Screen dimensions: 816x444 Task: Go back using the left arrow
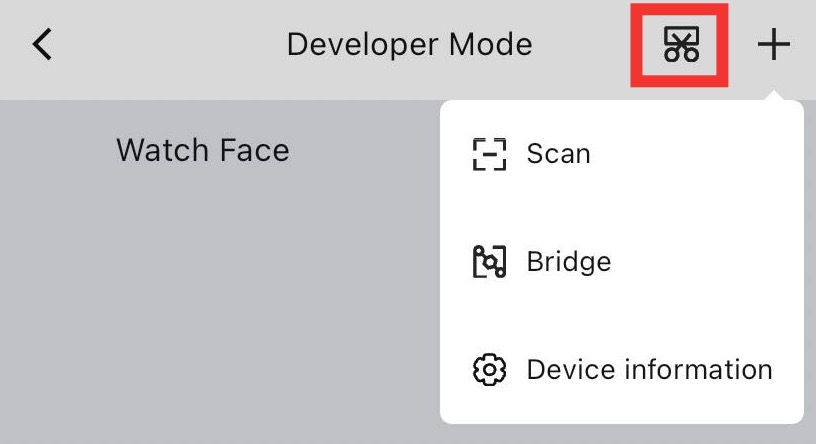42,45
